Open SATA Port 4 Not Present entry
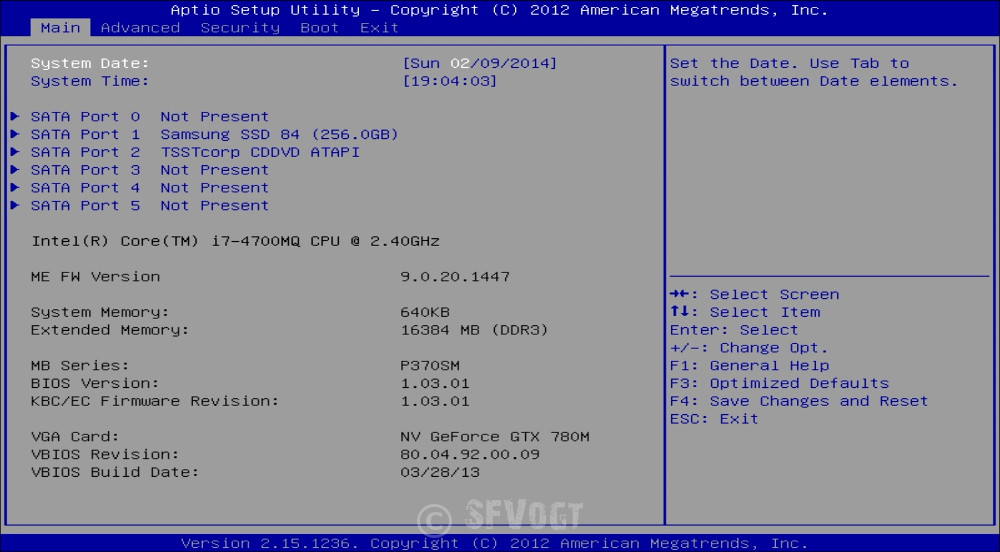This screenshot has width=1000, height=552. pyautogui.click(x=150, y=188)
